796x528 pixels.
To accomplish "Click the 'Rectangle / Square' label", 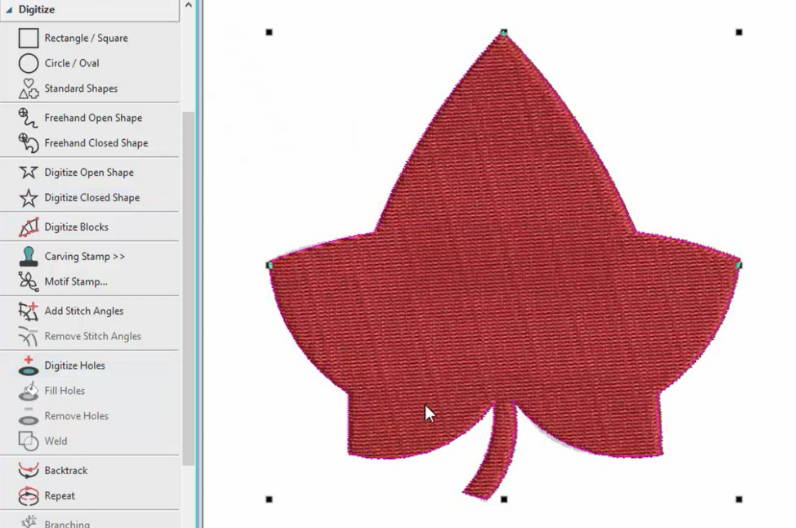I will click(x=86, y=38).
